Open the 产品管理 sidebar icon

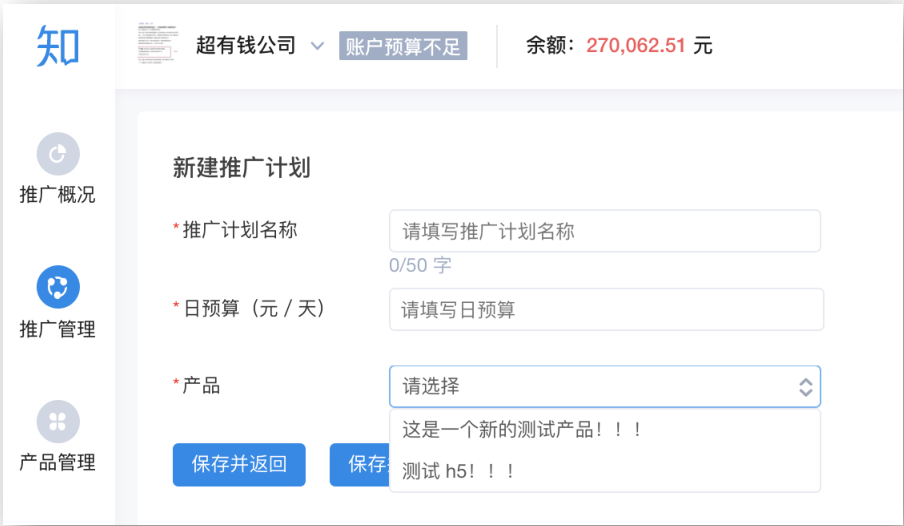(x=58, y=421)
